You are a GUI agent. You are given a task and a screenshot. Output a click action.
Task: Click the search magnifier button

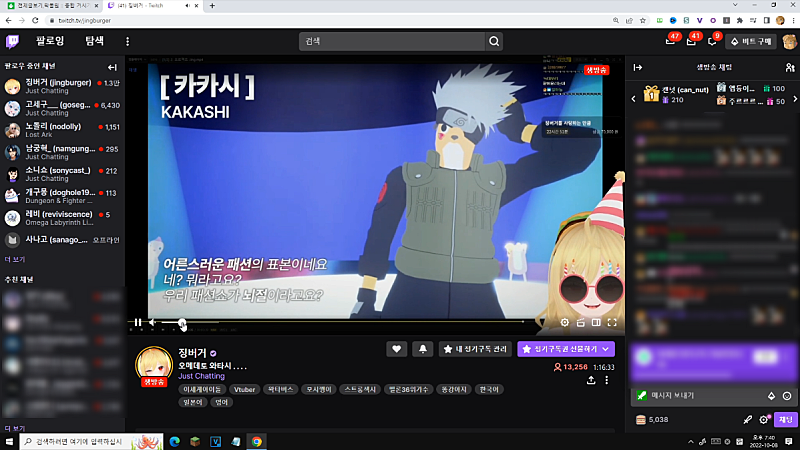tap(494, 41)
